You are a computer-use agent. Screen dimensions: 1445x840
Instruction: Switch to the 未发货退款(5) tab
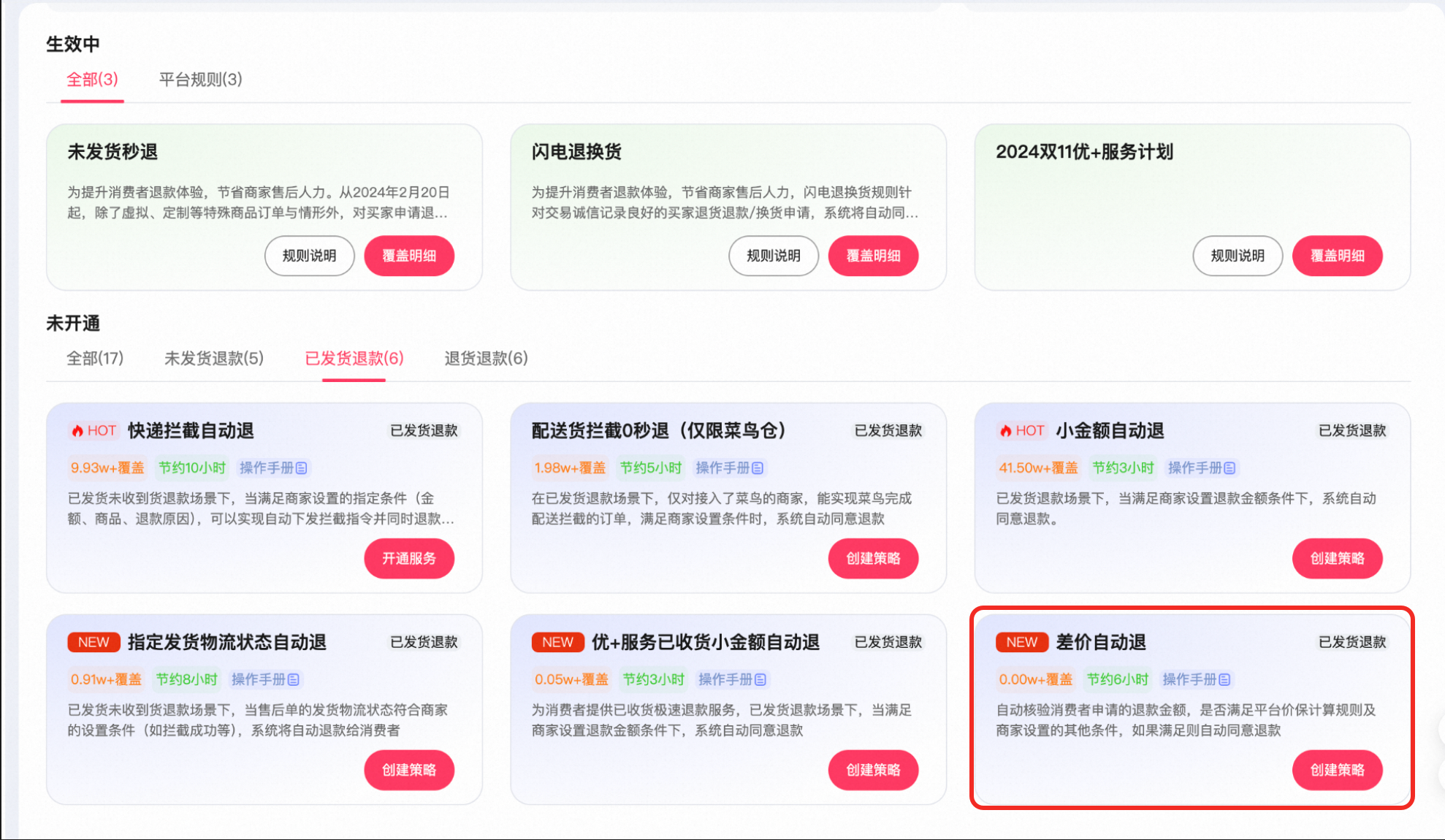tap(213, 359)
